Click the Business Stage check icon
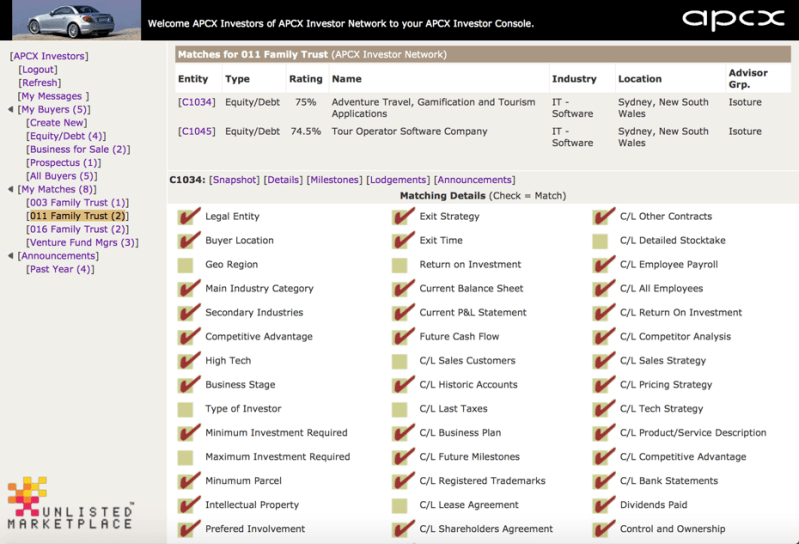Image resolution: width=799 pixels, height=544 pixels. pos(189,385)
